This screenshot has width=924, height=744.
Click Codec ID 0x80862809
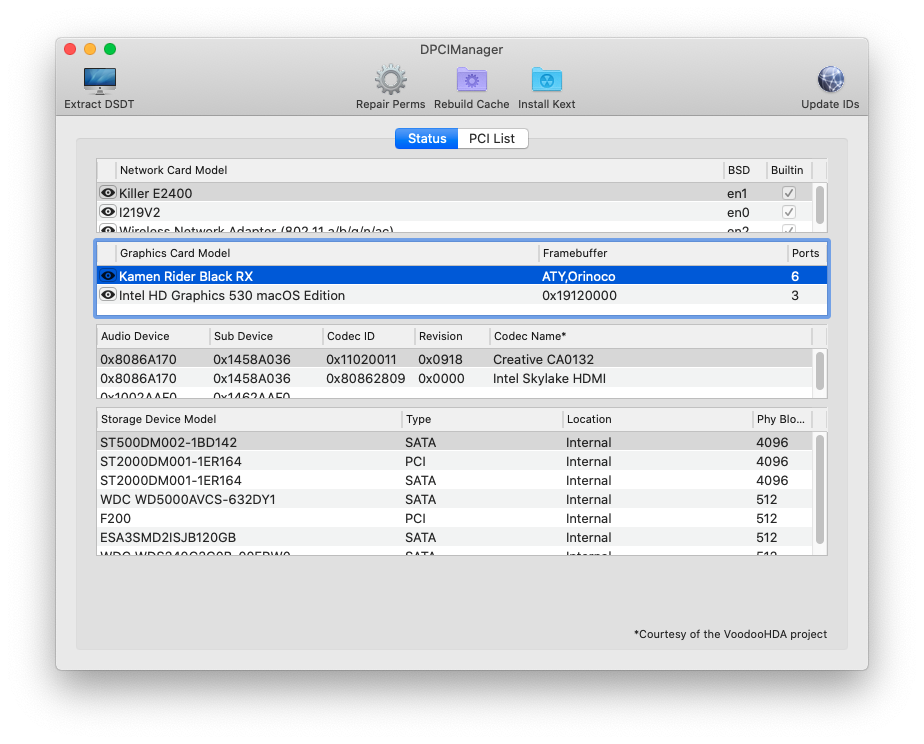pos(365,378)
